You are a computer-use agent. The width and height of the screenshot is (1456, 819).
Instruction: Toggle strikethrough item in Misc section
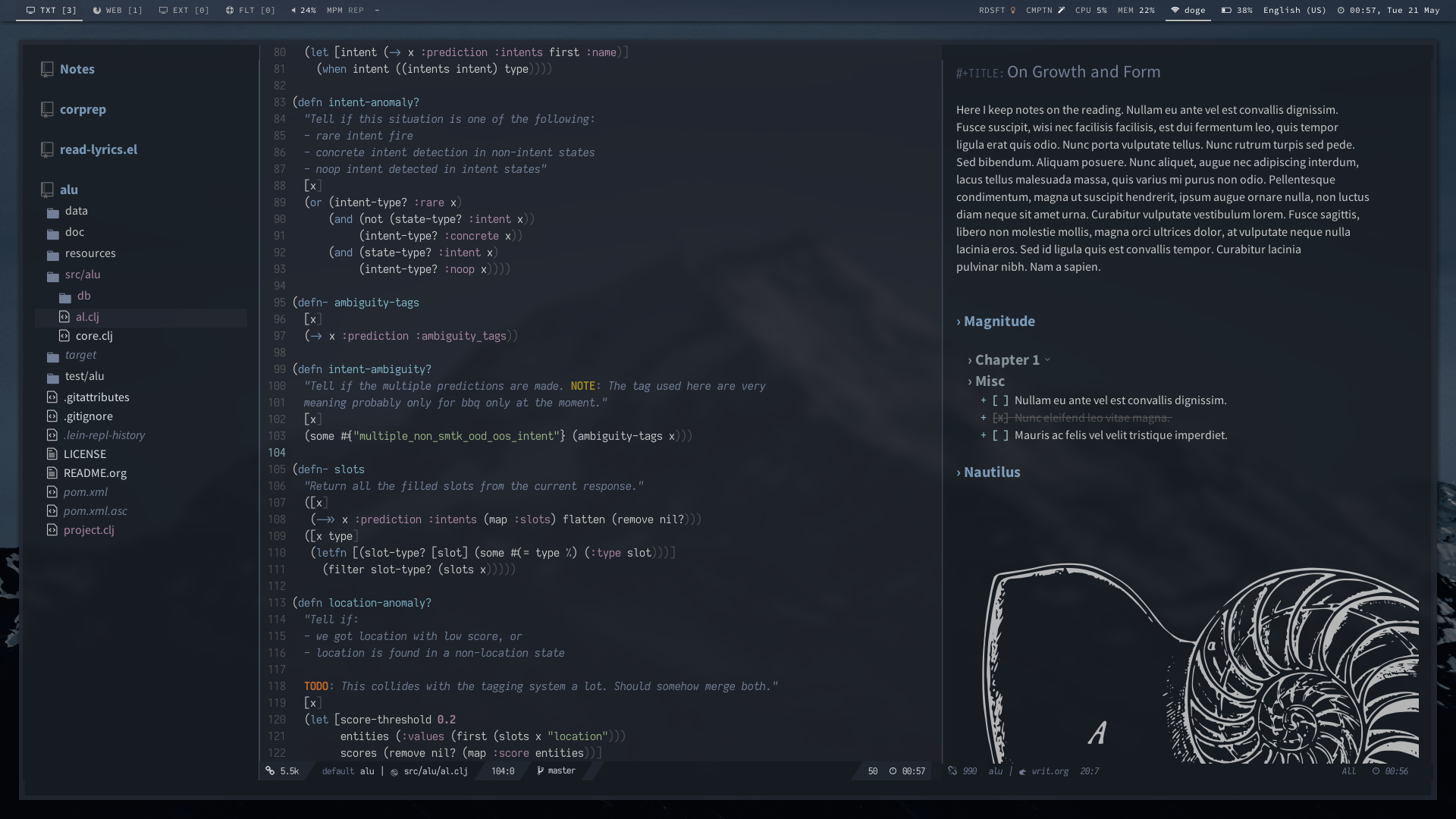tap(1001, 418)
